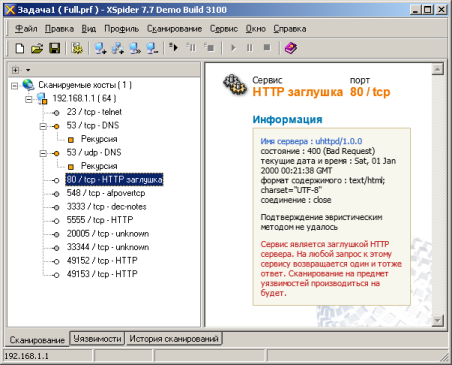Switch to the Уязвимости tab
Viewport: 452px width, 365px height.
tap(97, 339)
